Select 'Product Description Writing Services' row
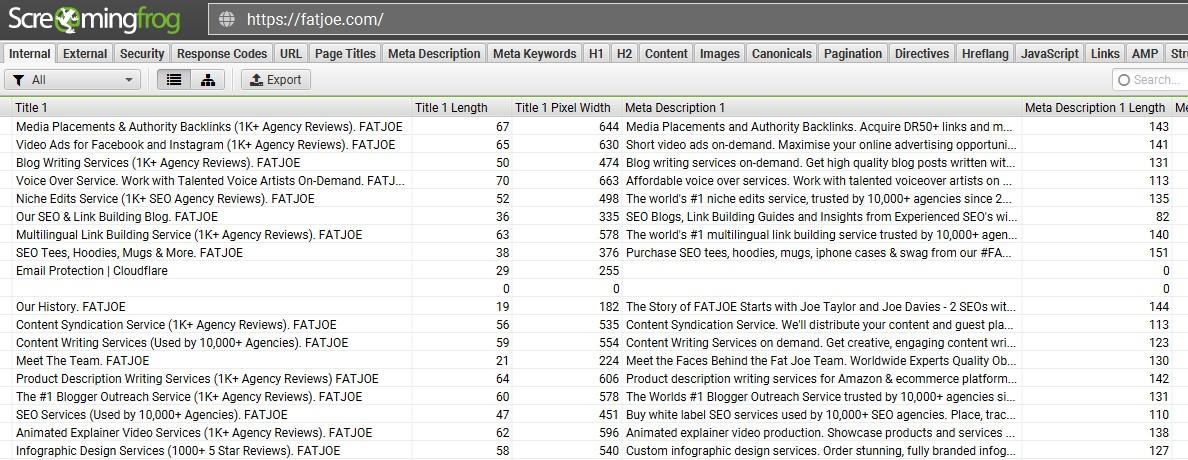The width and height of the screenshot is (1188, 460). pyautogui.click(x=197, y=379)
